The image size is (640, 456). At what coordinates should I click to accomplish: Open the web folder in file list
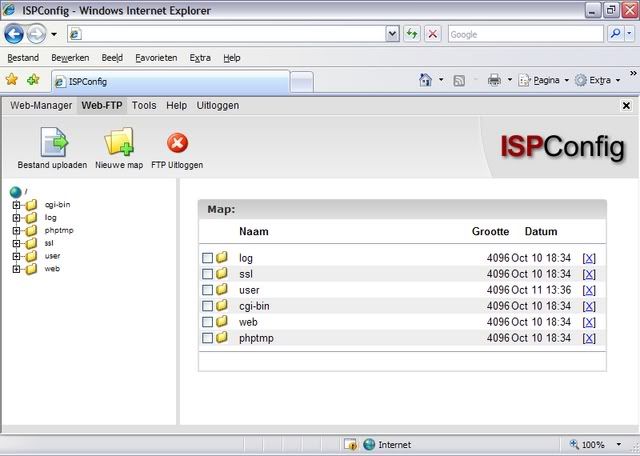248,322
